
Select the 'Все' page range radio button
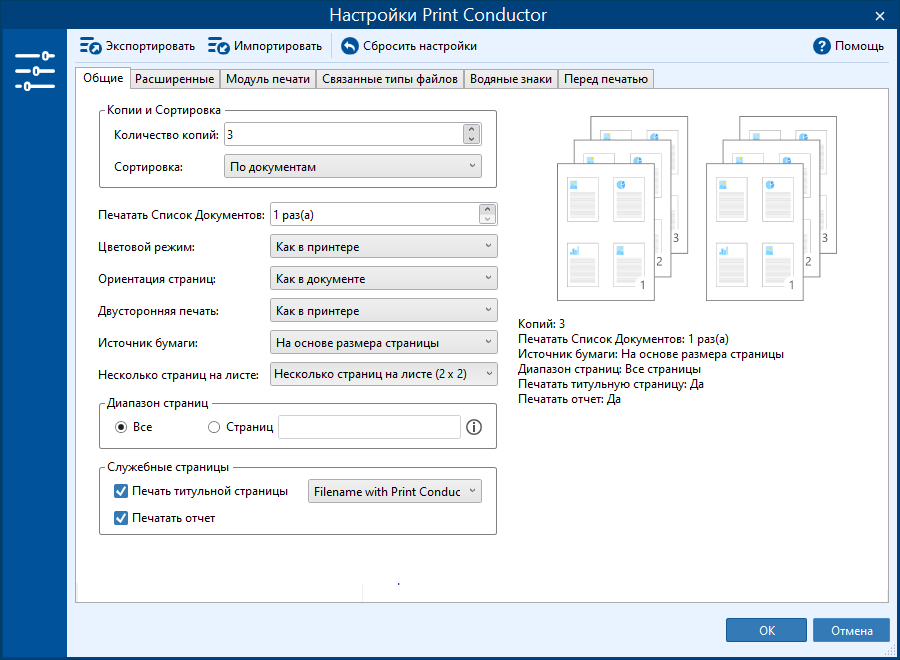pos(121,427)
